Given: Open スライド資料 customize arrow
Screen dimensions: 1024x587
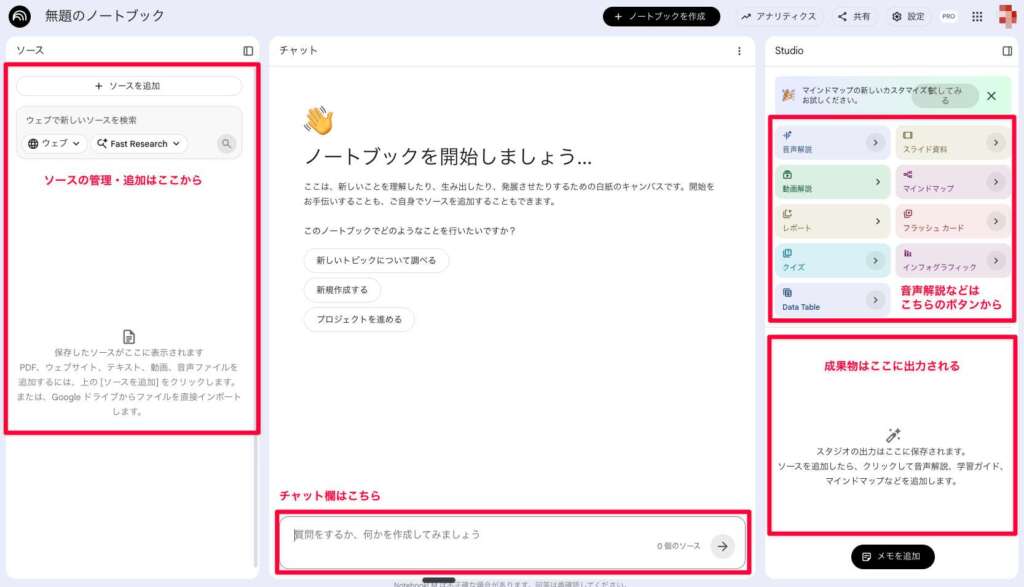Looking at the screenshot, I should [995, 142].
